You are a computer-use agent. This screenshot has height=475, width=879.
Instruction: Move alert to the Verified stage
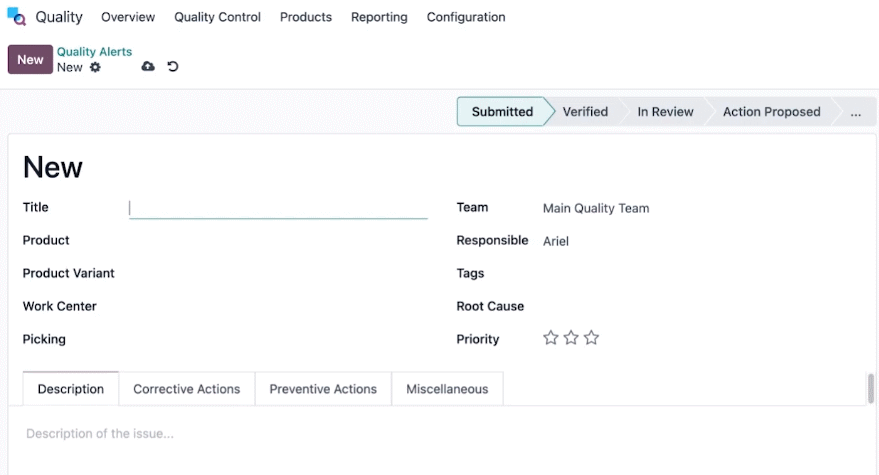pyautogui.click(x=585, y=112)
